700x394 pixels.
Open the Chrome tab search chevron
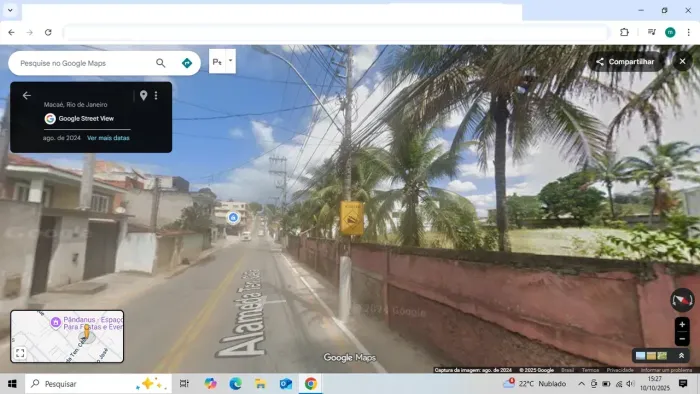click(x=10, y=10)
